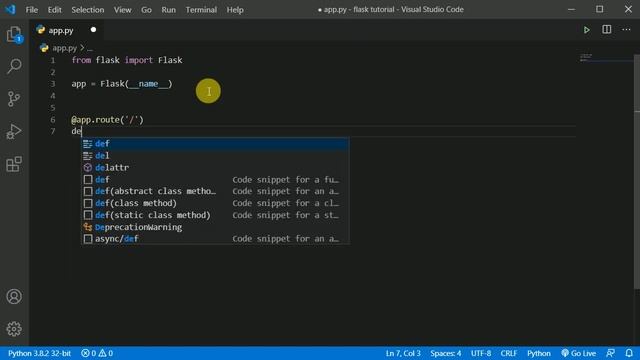Pick def(abstract class method) snippet
The image size is (640, 360).
point(215,191)
